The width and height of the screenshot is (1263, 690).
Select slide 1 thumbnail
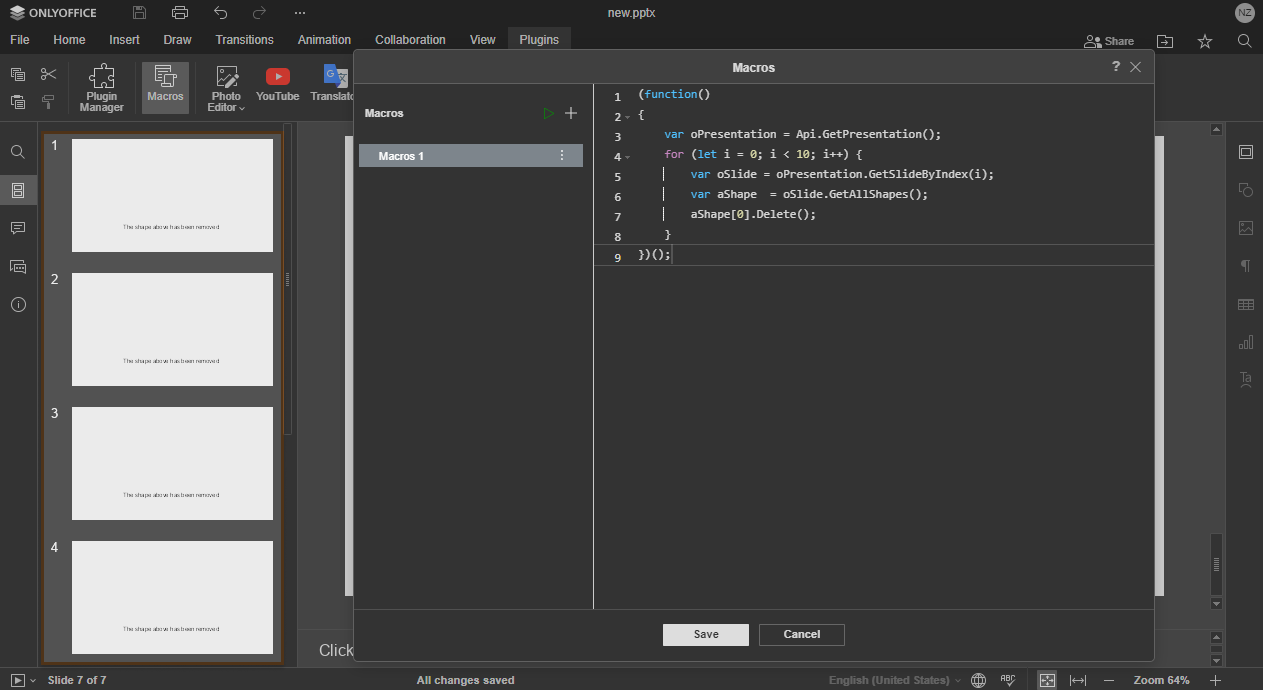coord(172,195)
